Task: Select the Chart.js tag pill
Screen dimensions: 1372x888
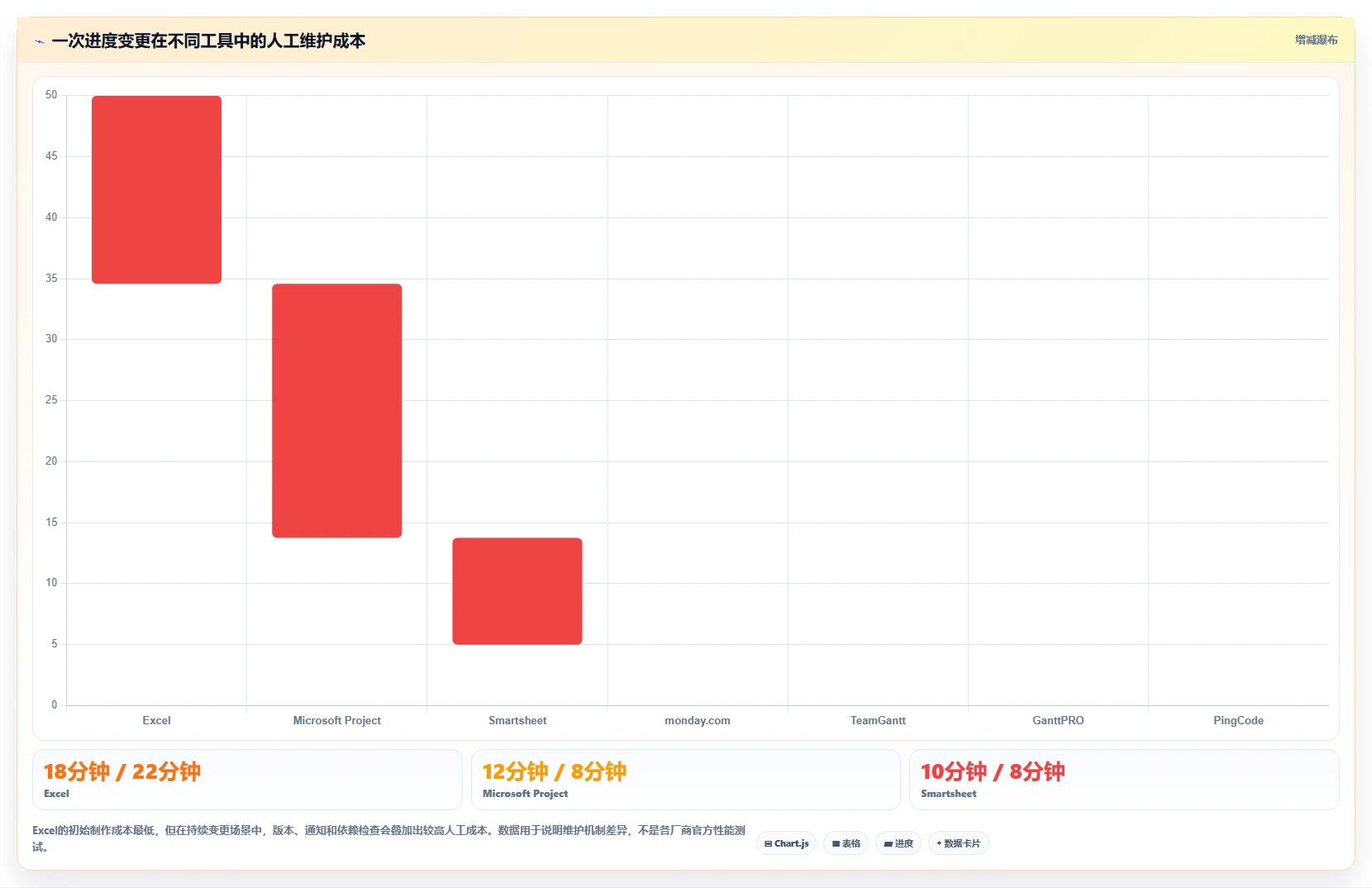Action: coord(787,843)
